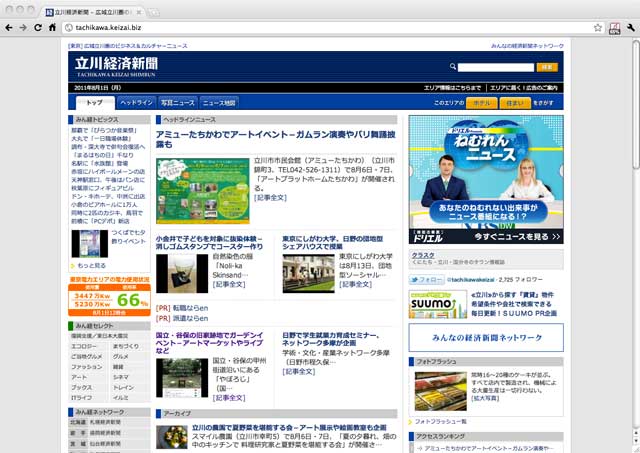
Task: Open a new browser tab
Action: [154, 13]
